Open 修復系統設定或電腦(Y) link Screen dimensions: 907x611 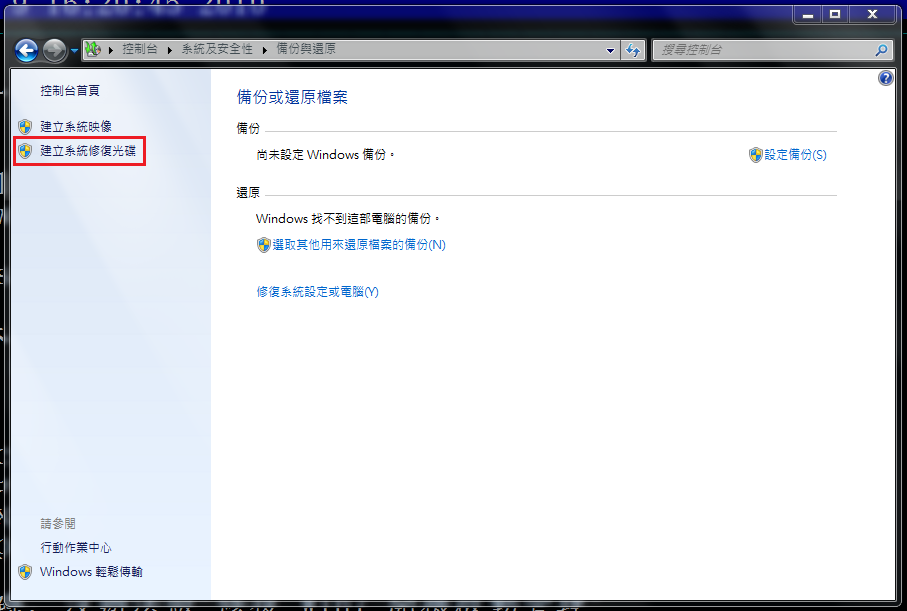318,292
